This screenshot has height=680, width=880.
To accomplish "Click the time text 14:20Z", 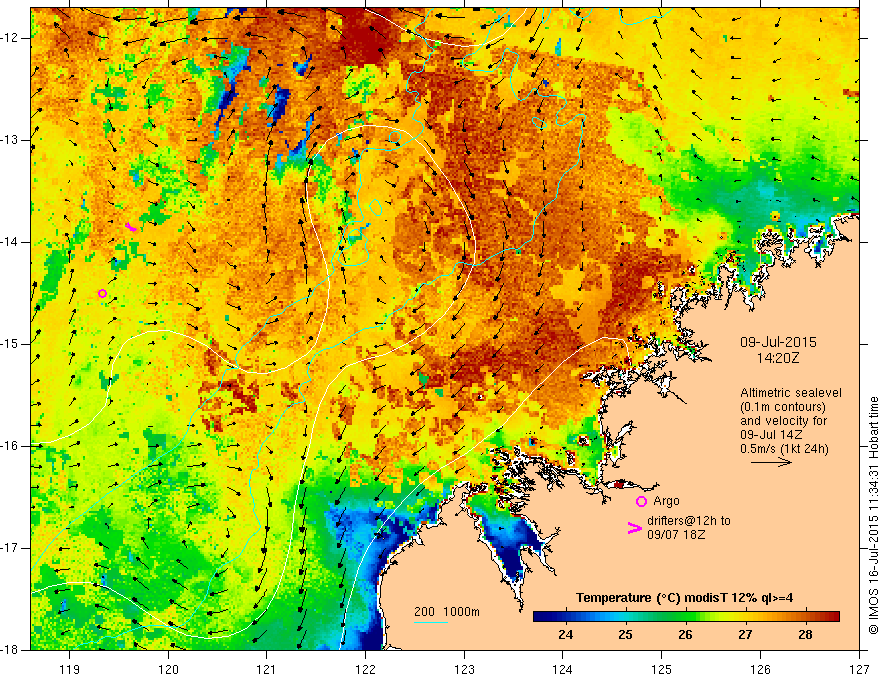I will (777, 358).
